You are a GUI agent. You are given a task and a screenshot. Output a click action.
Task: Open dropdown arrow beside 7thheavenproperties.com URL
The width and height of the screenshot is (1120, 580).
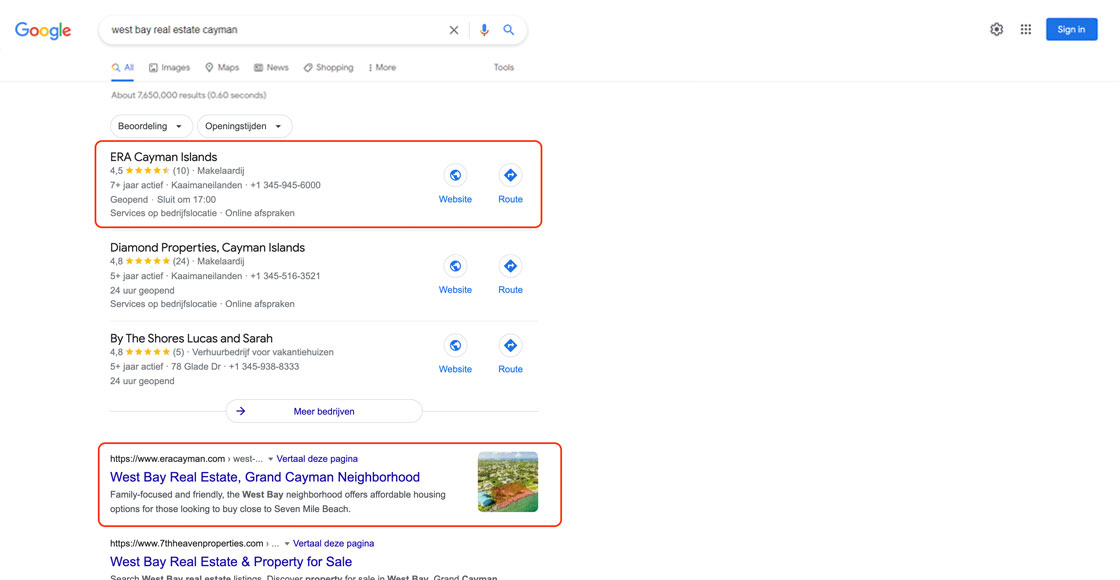tap(286, 544)
